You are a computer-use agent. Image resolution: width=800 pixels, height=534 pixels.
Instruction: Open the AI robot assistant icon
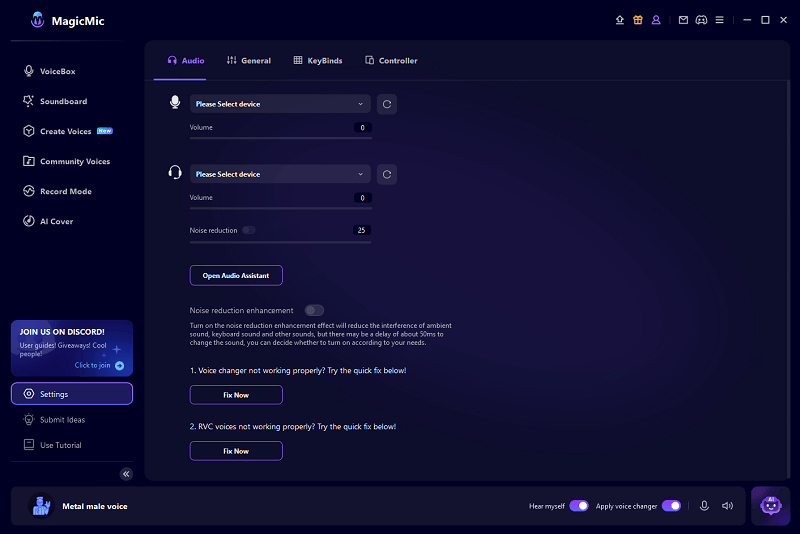pyautogui.click(x=770, y=506)
